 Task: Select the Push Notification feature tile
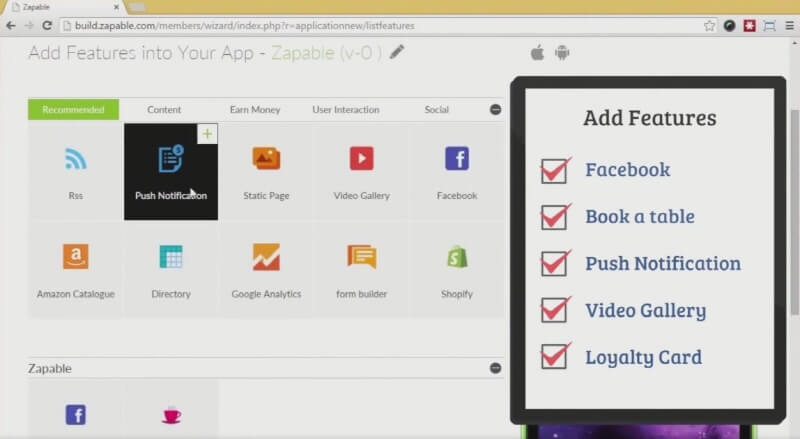click(171, 172)
